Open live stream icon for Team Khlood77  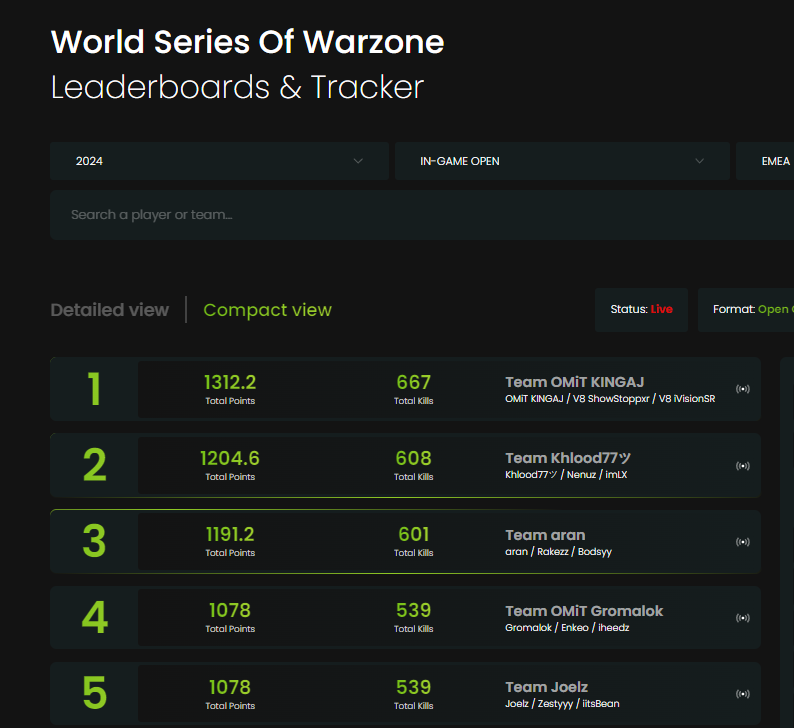pos(742,466)
